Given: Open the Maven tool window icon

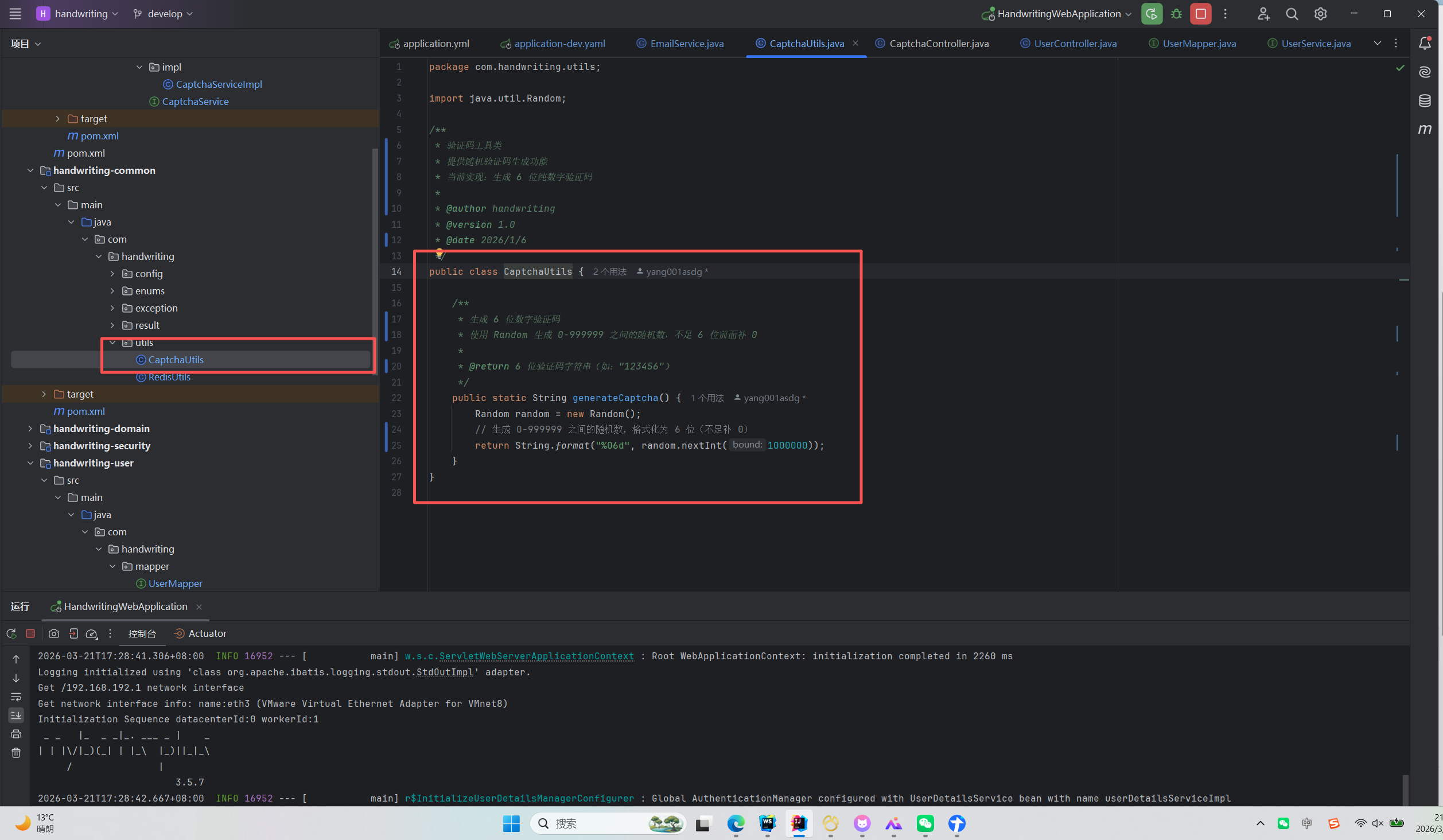Looking at the screenshot, I should pyautogui.click(x=1425, y=130).
